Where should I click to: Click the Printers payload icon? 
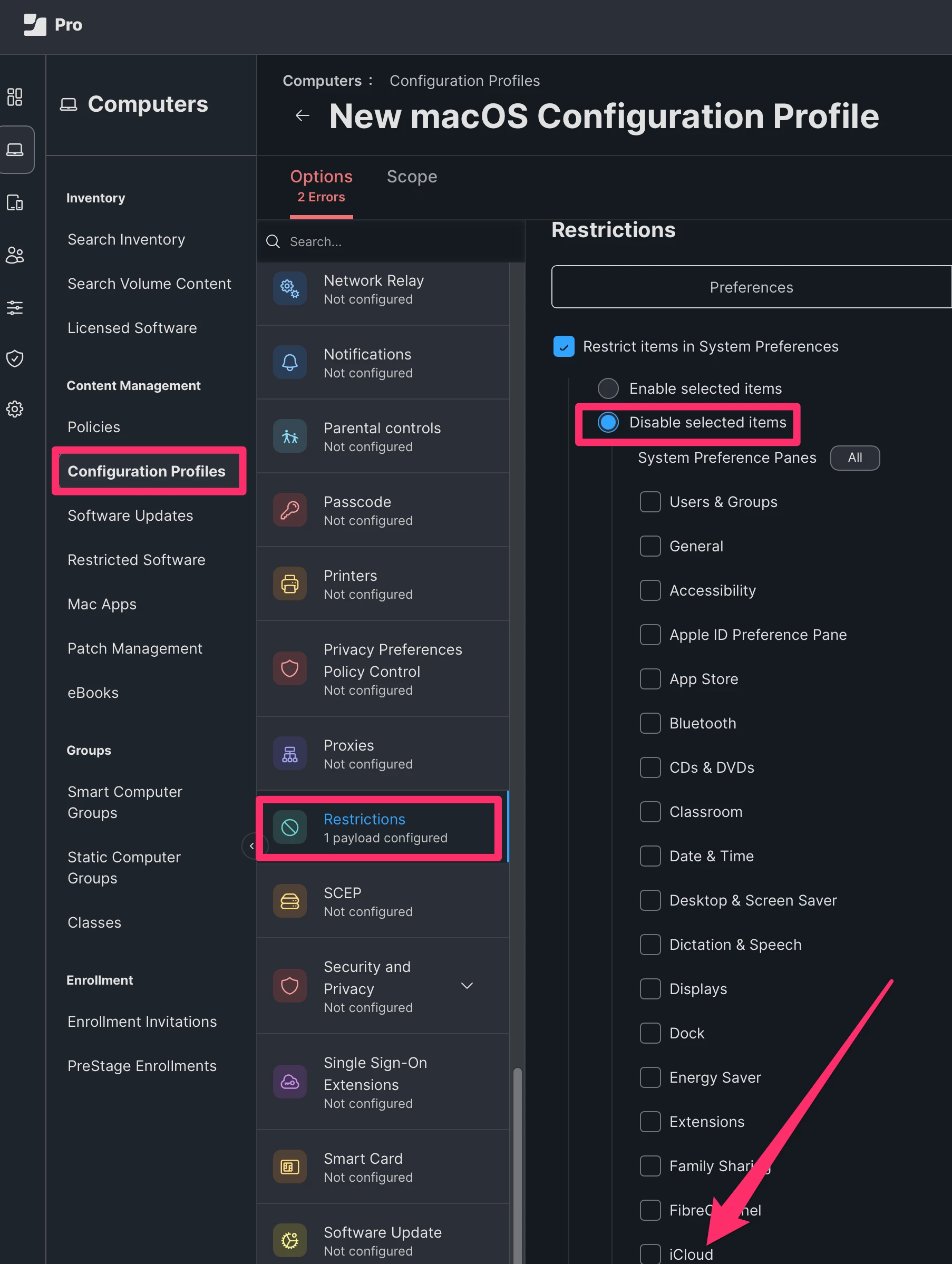(x=290, y=584)
